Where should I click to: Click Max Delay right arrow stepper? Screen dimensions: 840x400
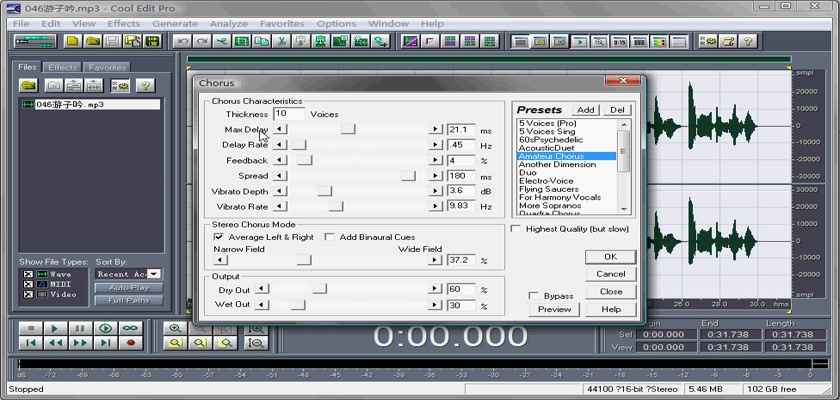point(436,129)
